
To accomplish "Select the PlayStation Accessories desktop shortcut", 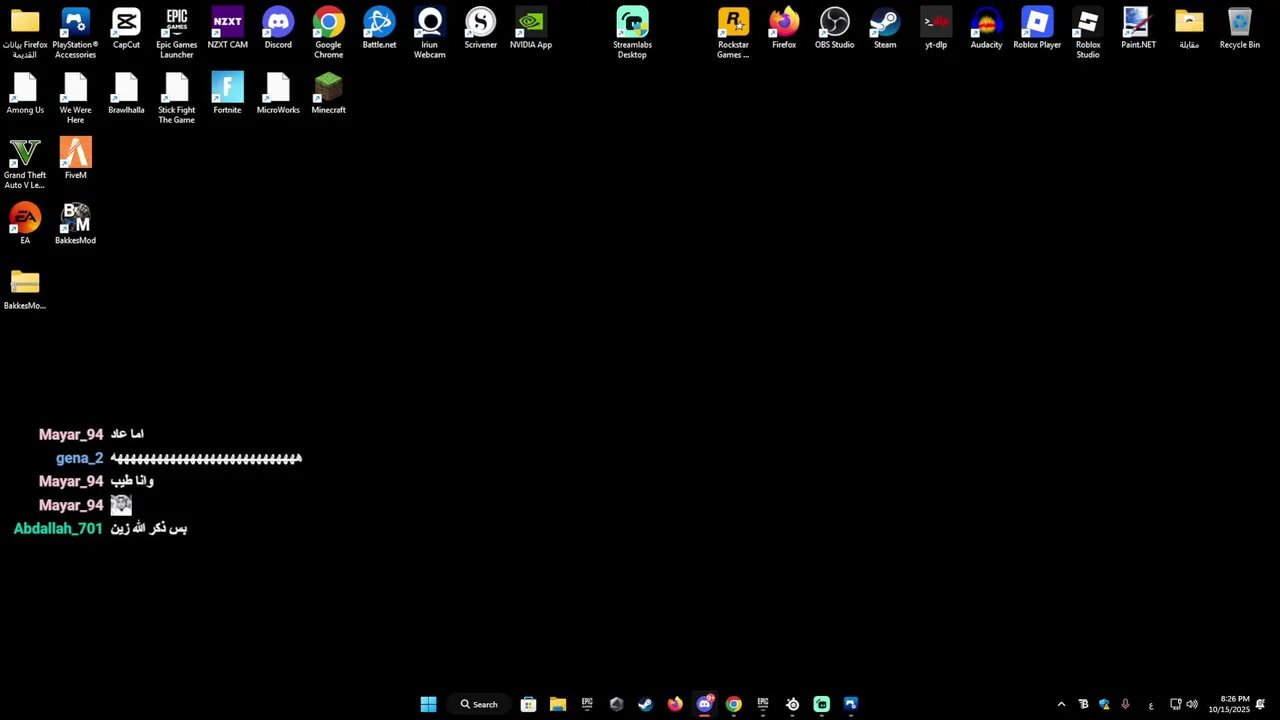I will coord(75,33).
